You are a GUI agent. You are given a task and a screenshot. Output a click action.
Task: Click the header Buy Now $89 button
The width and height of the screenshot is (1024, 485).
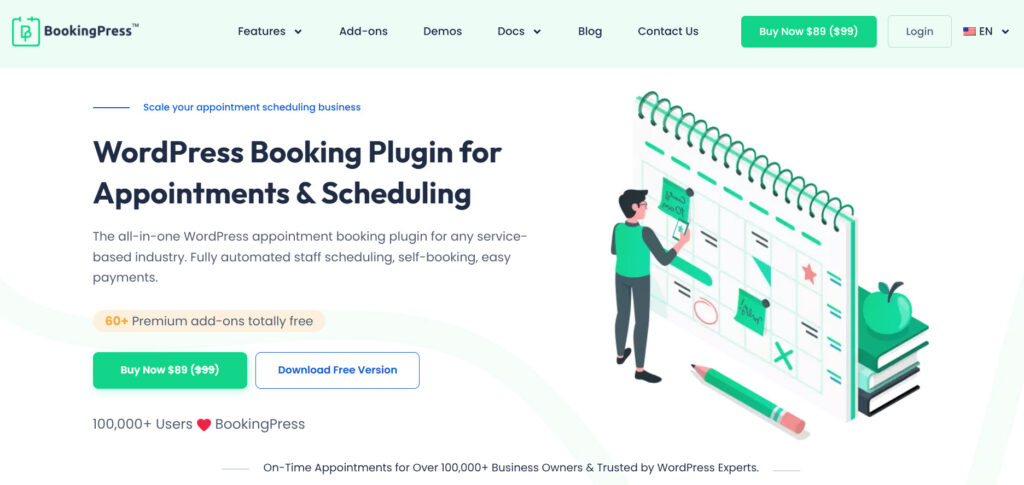click(x=808, y=31)
